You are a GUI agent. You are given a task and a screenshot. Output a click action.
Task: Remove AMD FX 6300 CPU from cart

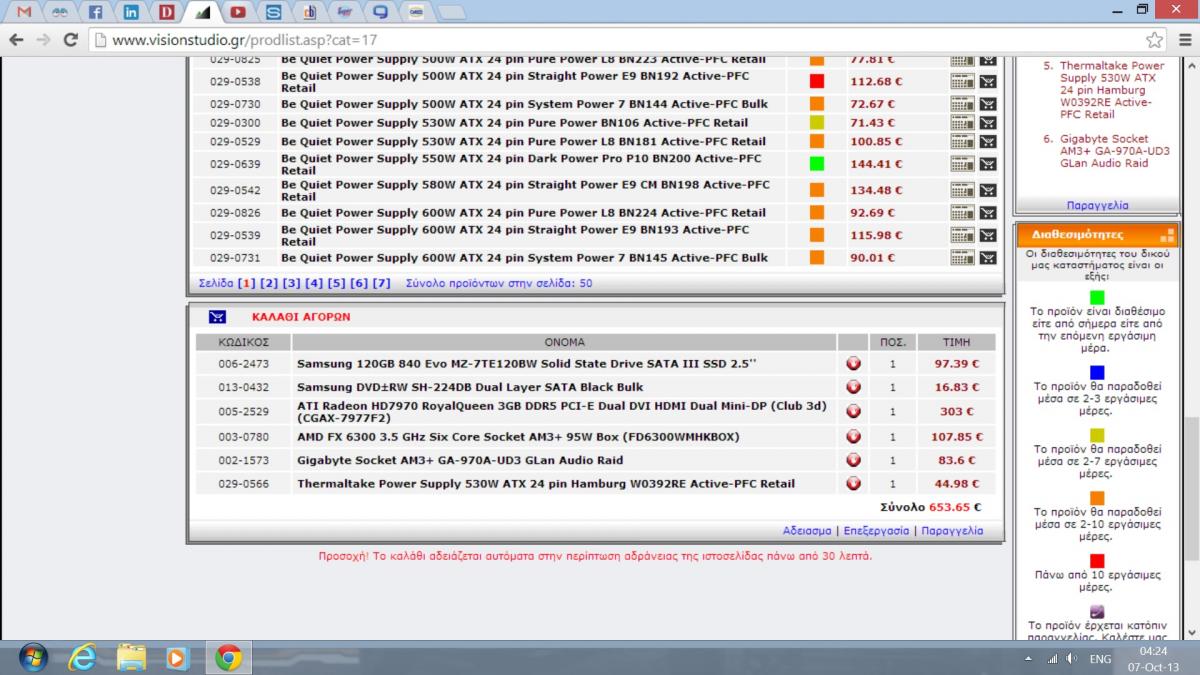pyautogui.click(x=853, y=436)
